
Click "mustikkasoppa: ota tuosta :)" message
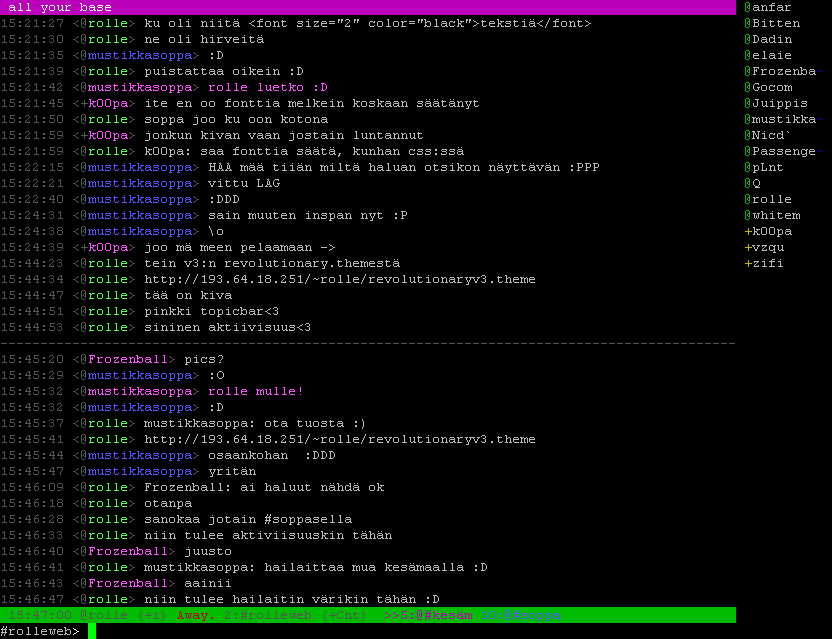[255, 423]
